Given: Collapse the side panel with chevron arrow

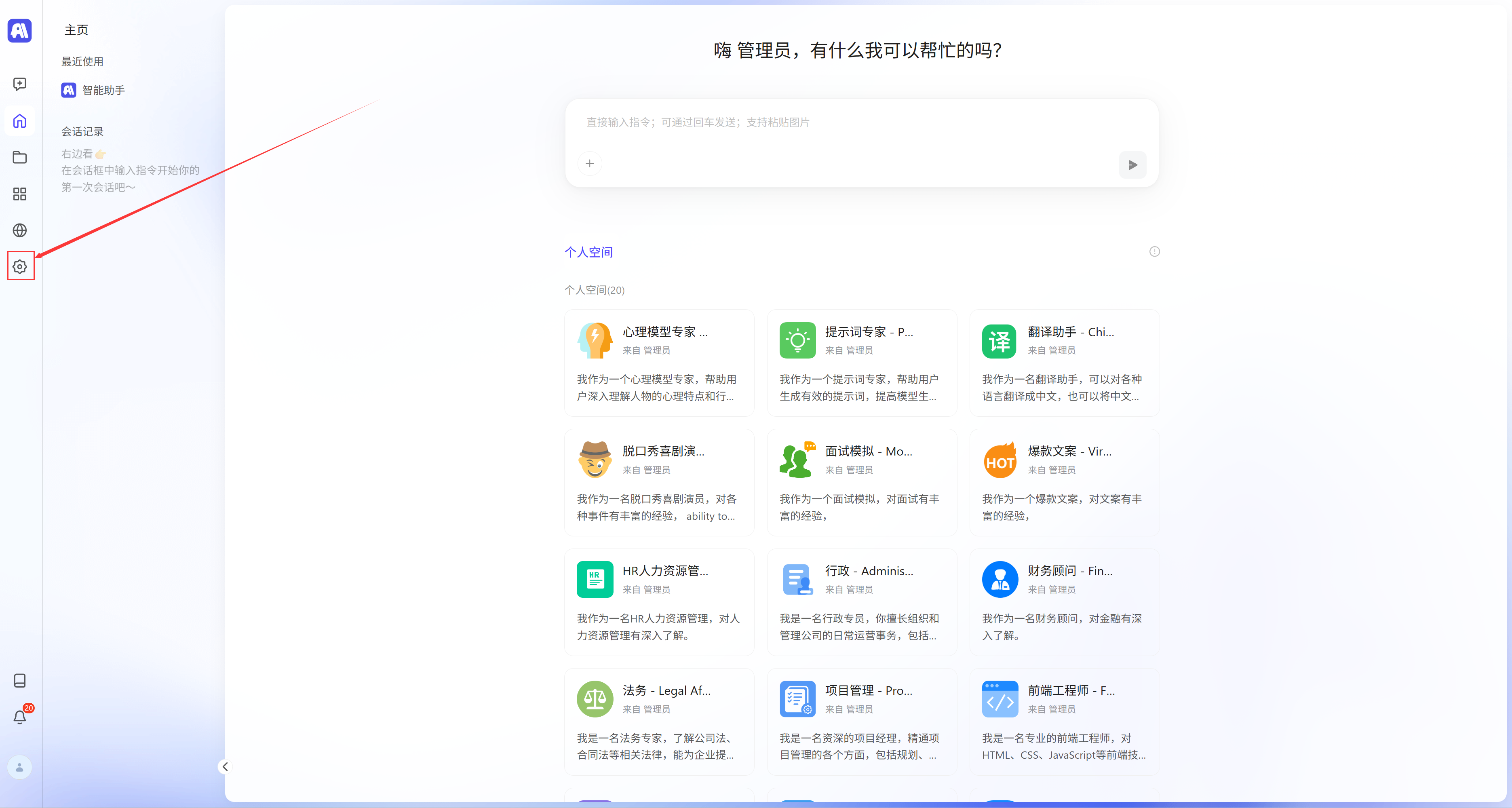Looking at the screenshot, I should (x=225, y=767).
